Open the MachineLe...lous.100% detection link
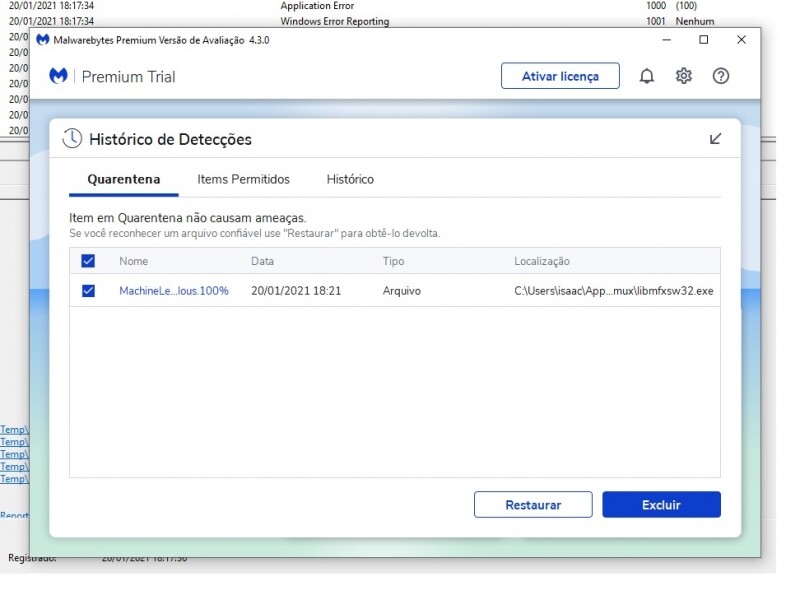This screenshot has height=595, width=800. 174,291
